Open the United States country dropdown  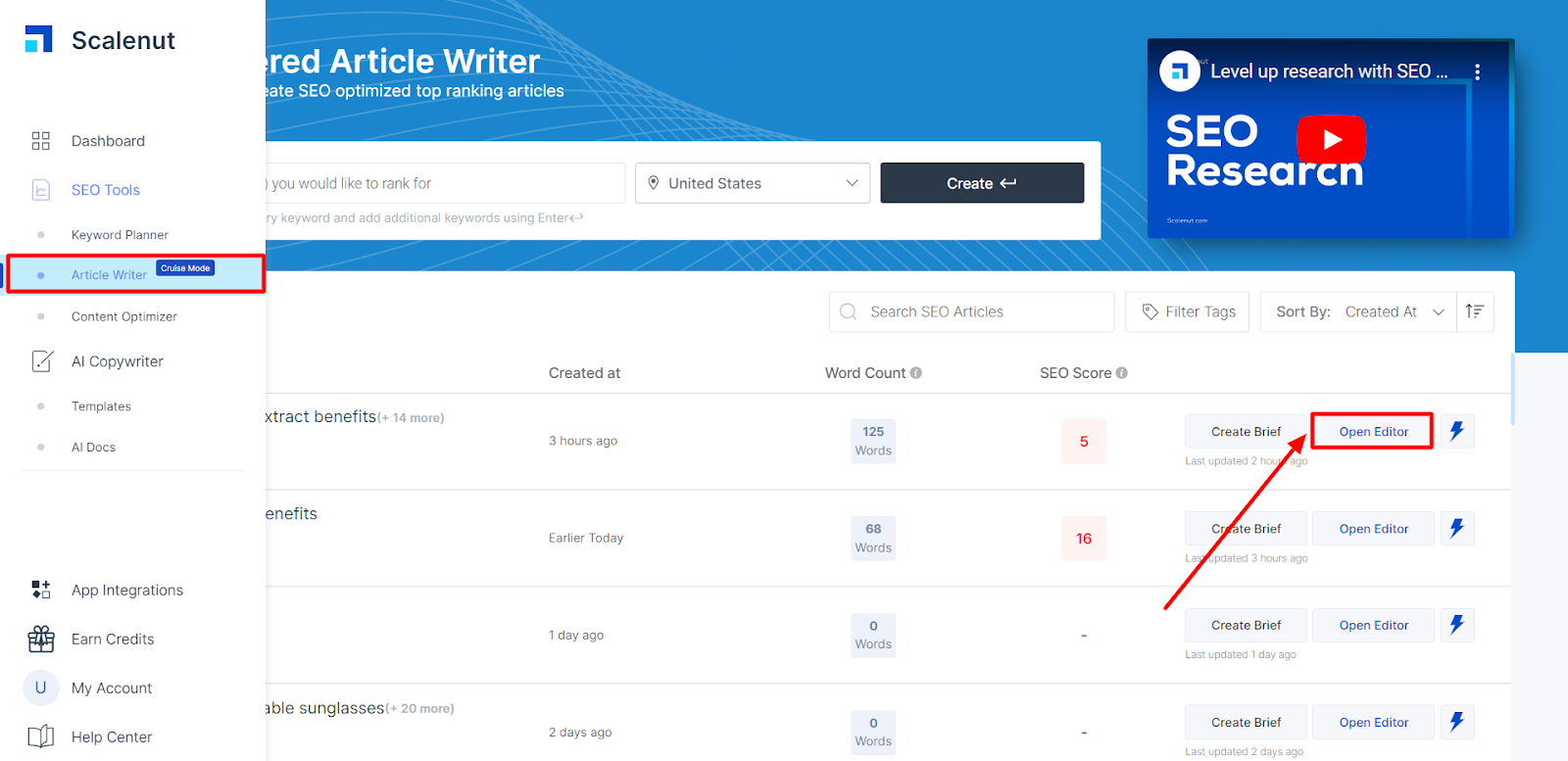(x=753, y=183)
